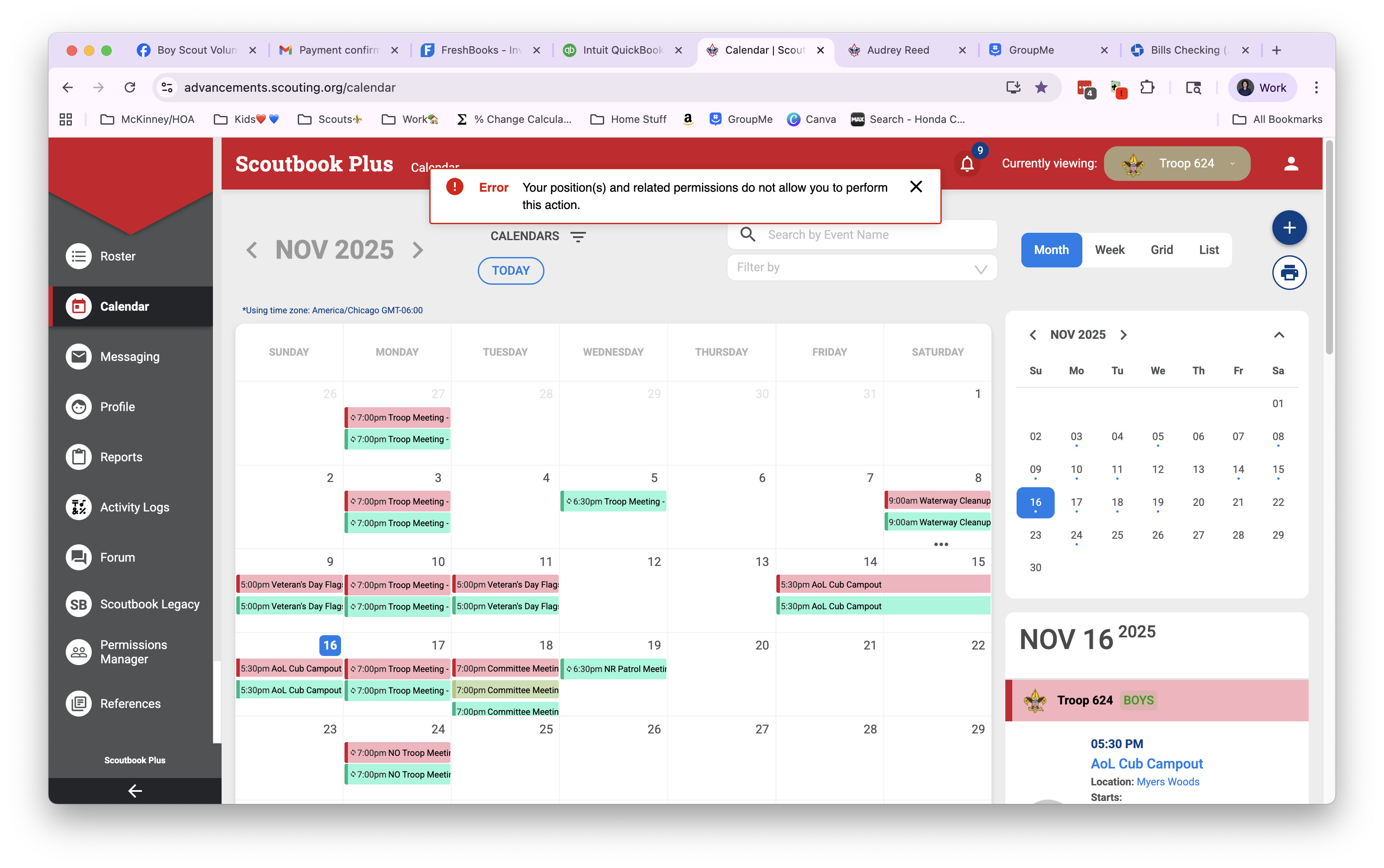The width and height of the screenshot is (1384, 868).
Task: Open Permissions Manager menu item
Action: (133, 652)
